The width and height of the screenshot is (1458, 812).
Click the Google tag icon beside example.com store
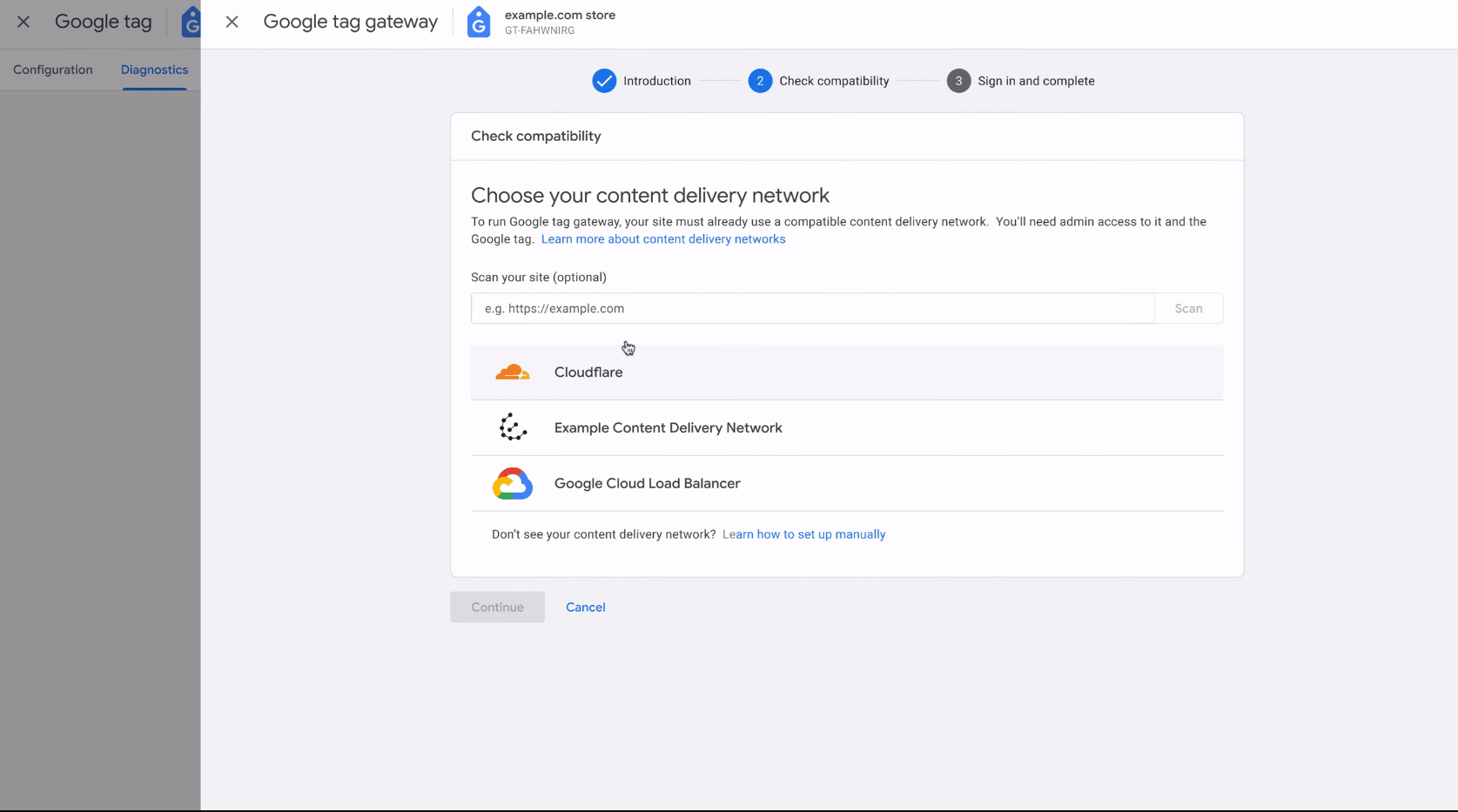479,22
